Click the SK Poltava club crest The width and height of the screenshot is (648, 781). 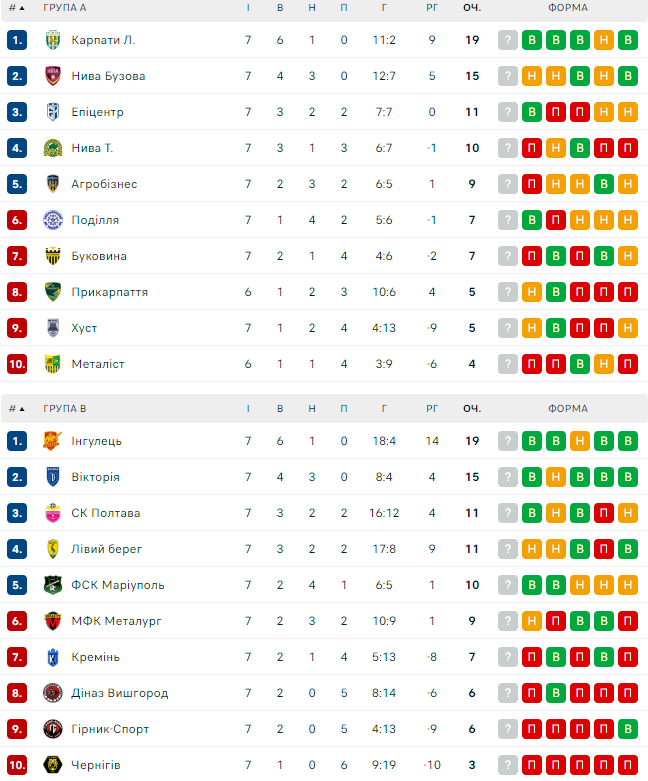point(53,513)
